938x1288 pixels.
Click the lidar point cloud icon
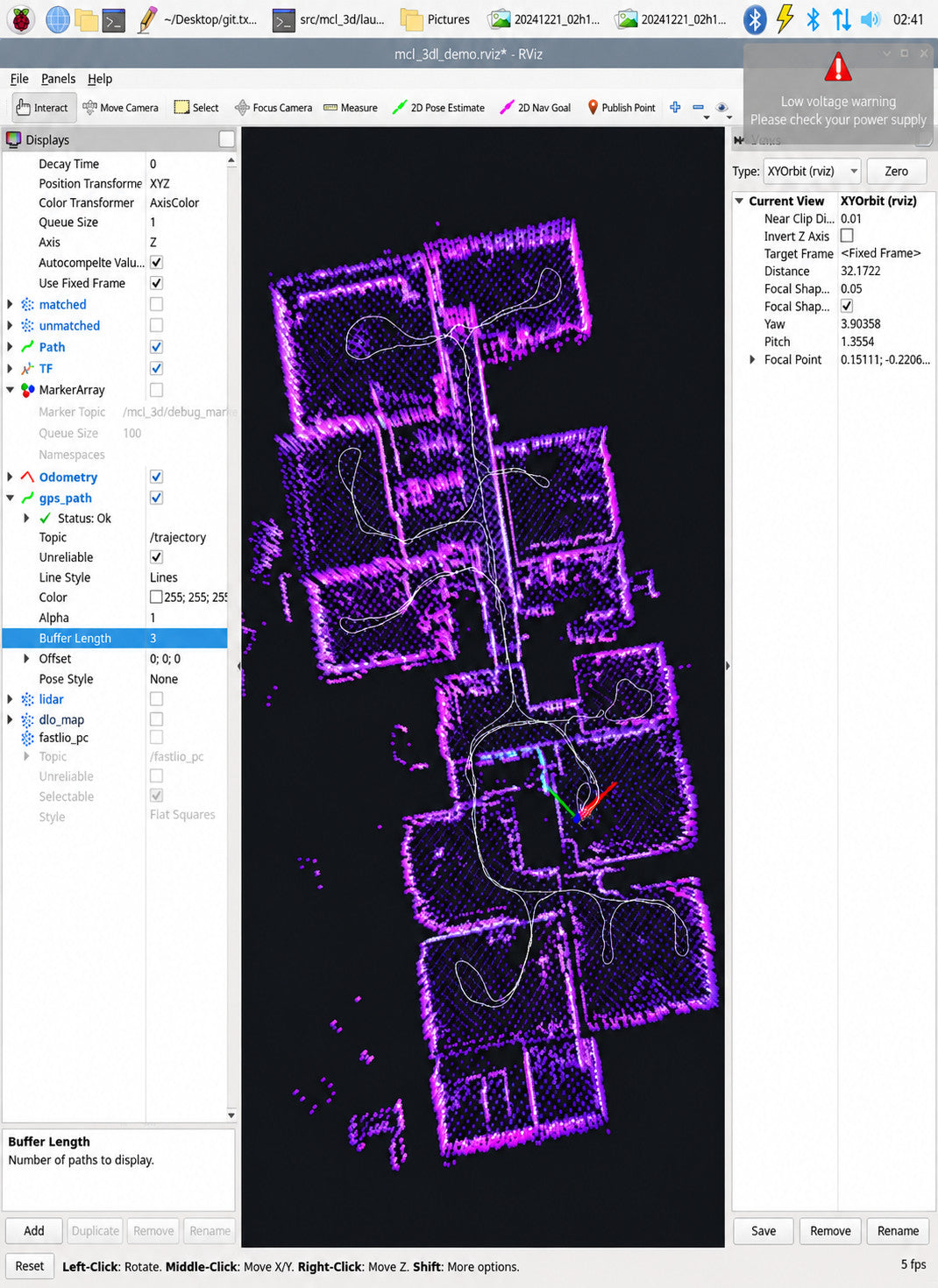point(27,699)
